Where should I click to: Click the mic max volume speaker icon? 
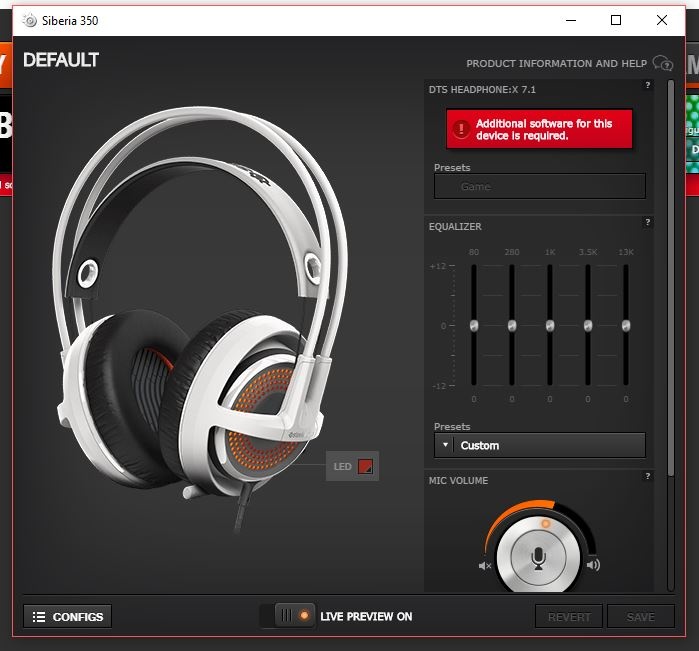click(x=593, y=566)
